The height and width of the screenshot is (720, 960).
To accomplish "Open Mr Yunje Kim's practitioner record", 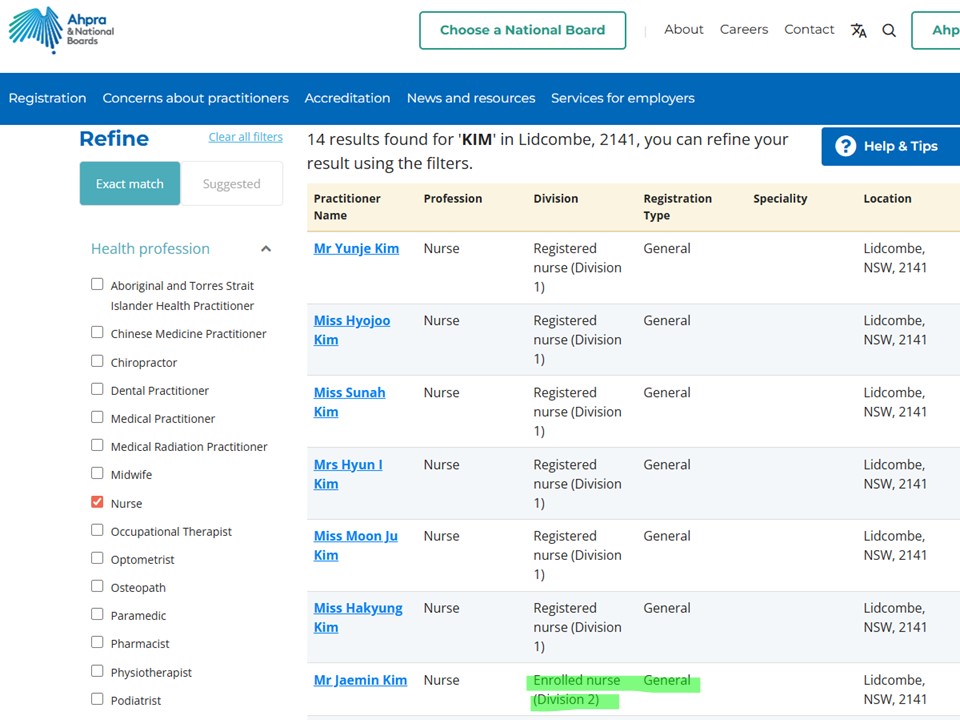I will tap(356, 249).
